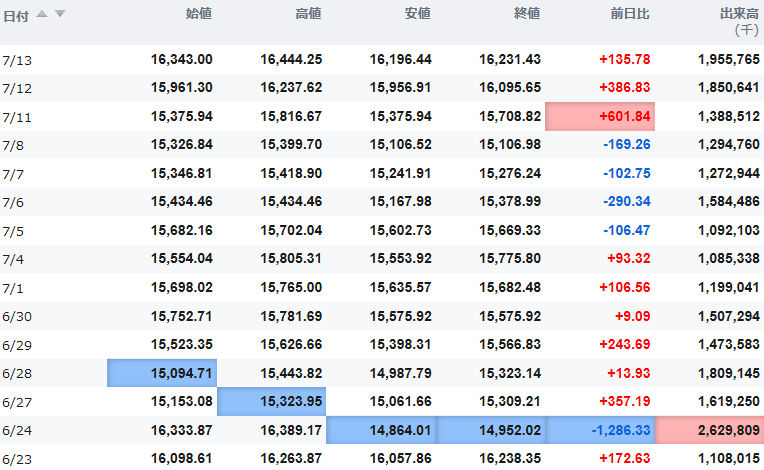
Task: Click volume value 1,955,765
Action: tap(729, 59)
